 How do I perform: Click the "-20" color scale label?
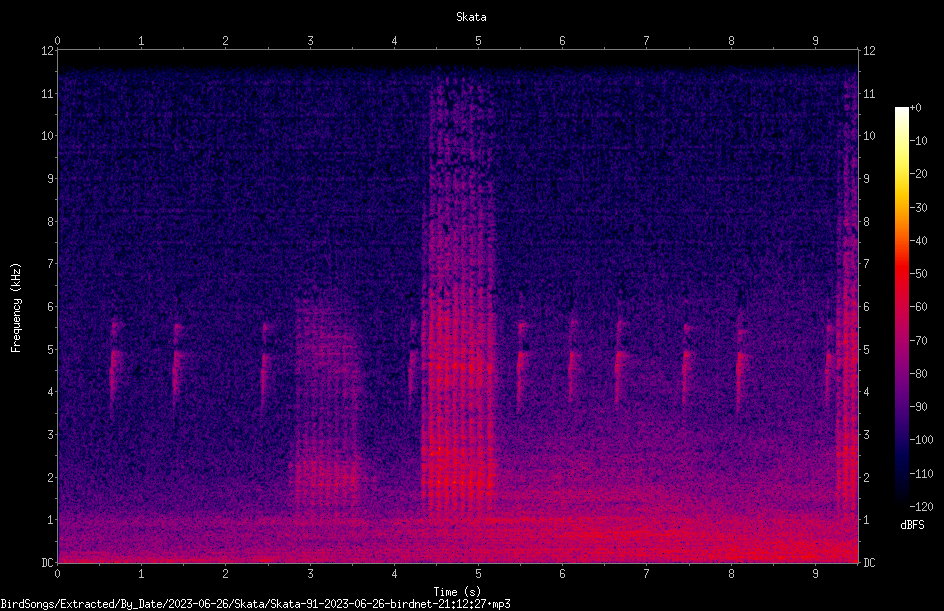(918, 174)
